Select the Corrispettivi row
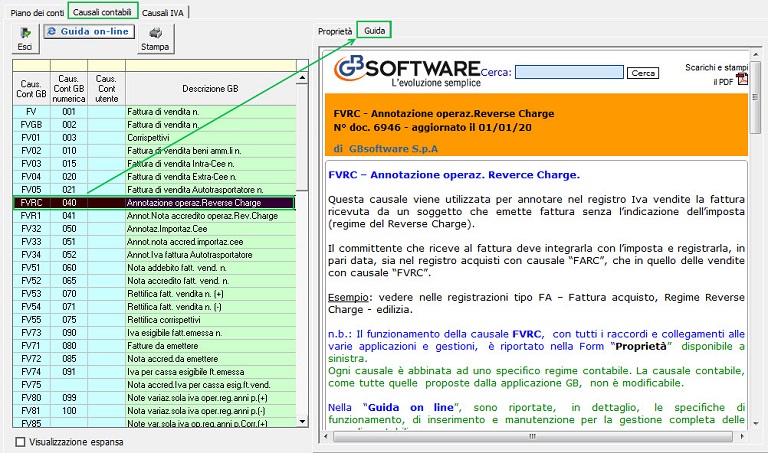Screen dimensions: 768x453 pos(154,138)
